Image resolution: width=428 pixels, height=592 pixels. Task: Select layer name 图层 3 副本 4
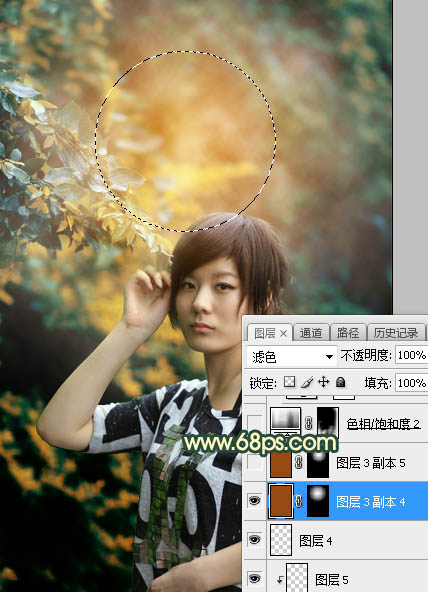tap(371, 502)
